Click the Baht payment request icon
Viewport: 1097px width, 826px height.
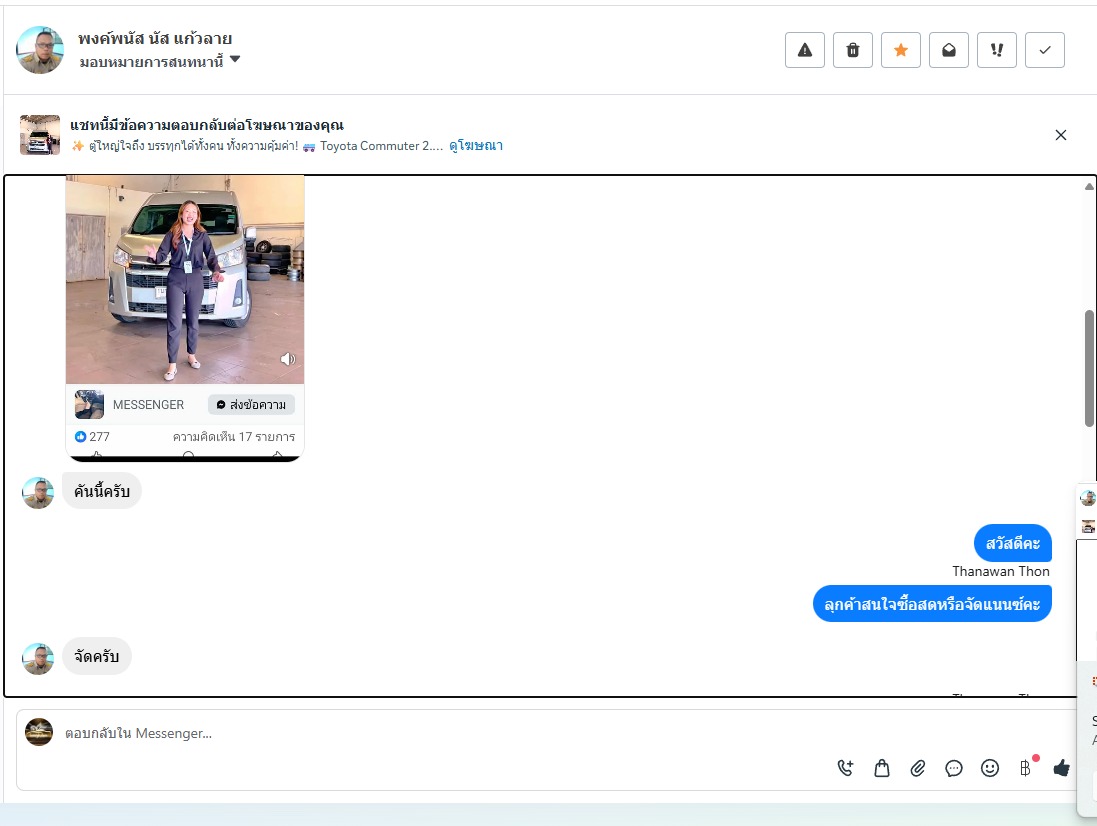(1026, 768)
